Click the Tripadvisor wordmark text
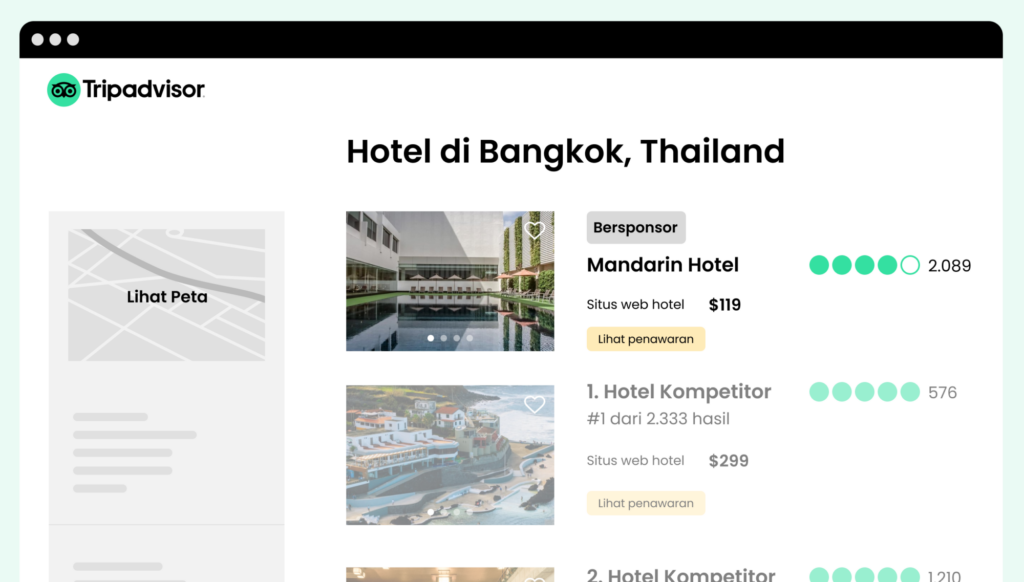The width and height of the screenshot is (1024, 582). pyautogui.click(x=144, y=89)
